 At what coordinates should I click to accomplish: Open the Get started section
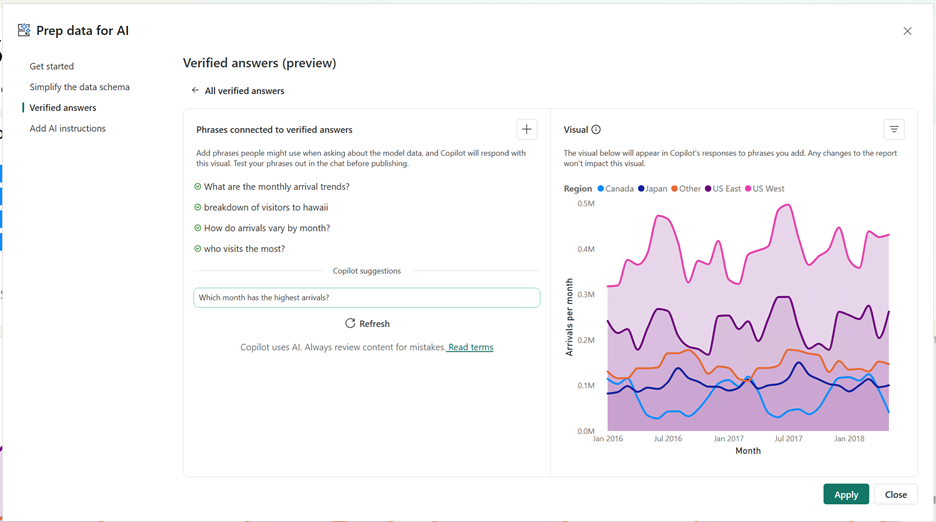pyautogui.click(x=52, y=66)
